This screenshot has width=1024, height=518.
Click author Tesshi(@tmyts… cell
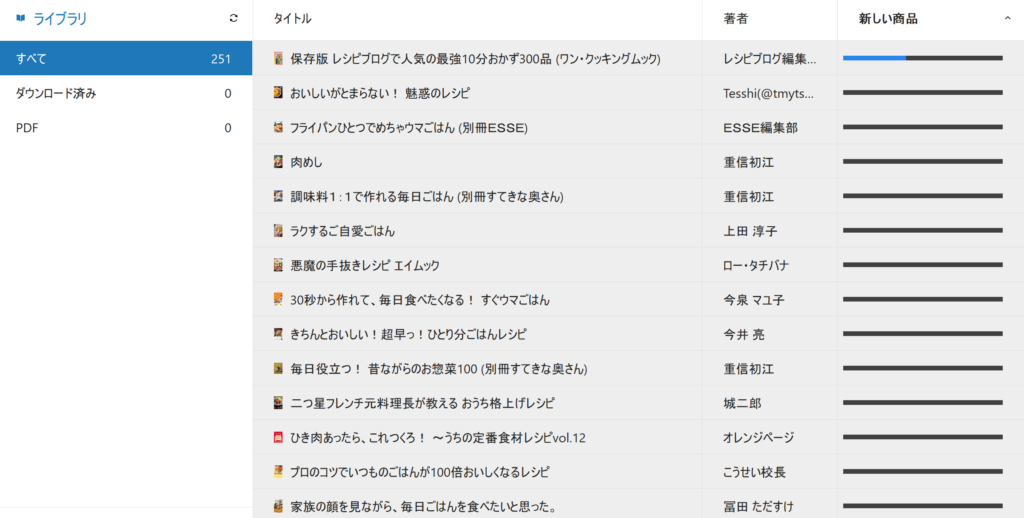[769, 93]
